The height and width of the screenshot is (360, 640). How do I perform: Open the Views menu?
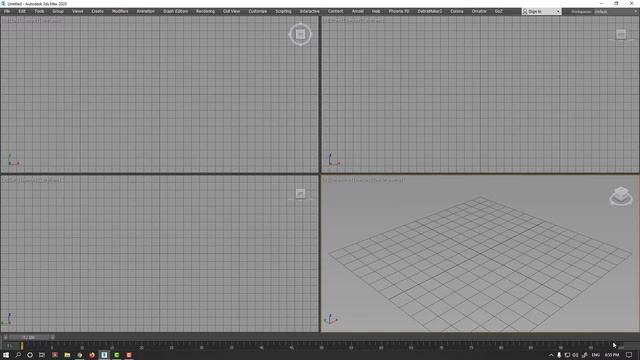tap(78, 11)
